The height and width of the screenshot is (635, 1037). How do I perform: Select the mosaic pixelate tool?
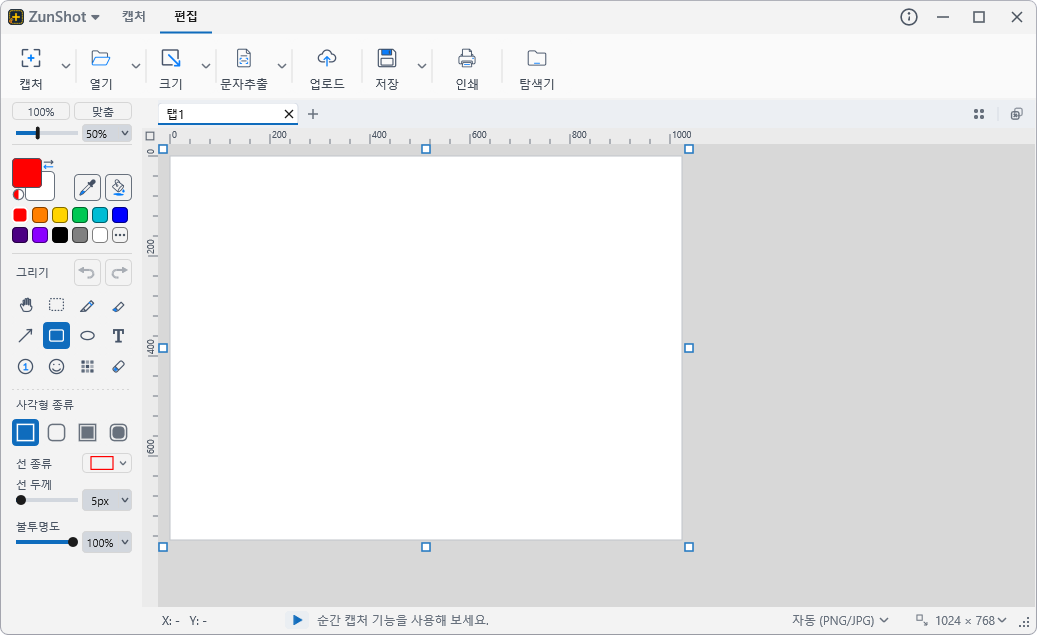point(87,366)
